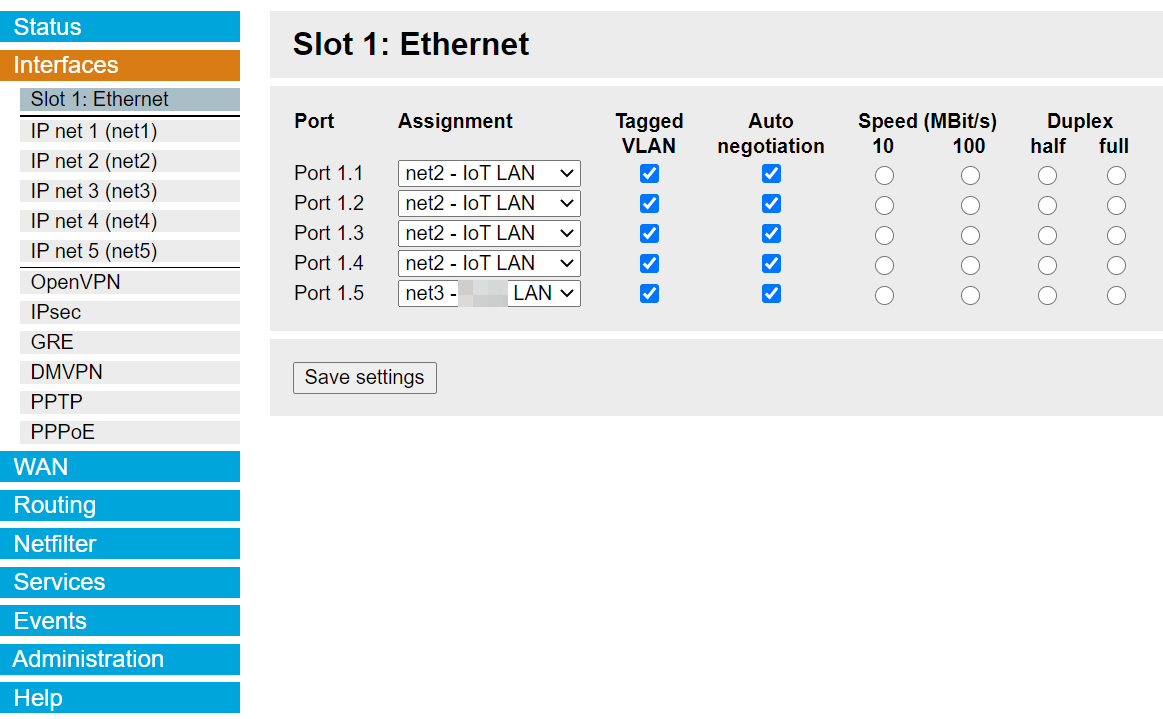
Task: Open the Netfilter settings
Action: tap(120, 543)
